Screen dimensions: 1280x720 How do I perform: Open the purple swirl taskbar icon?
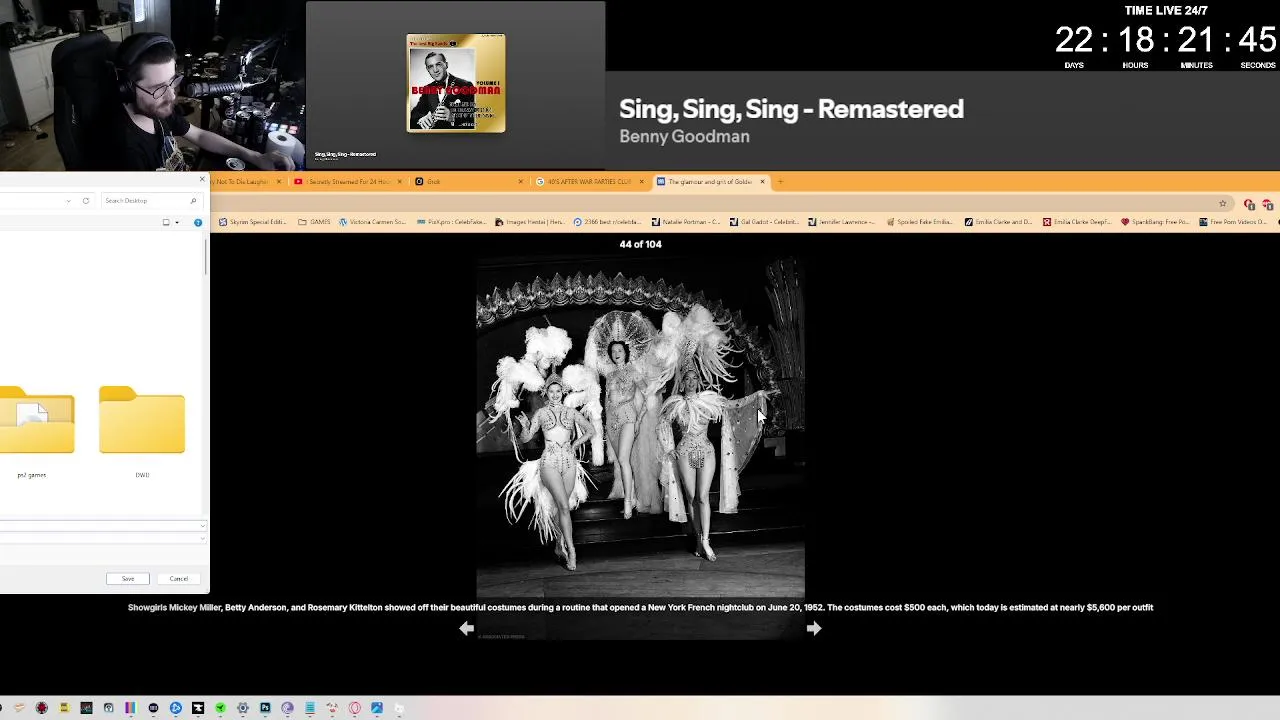(287, 708)
